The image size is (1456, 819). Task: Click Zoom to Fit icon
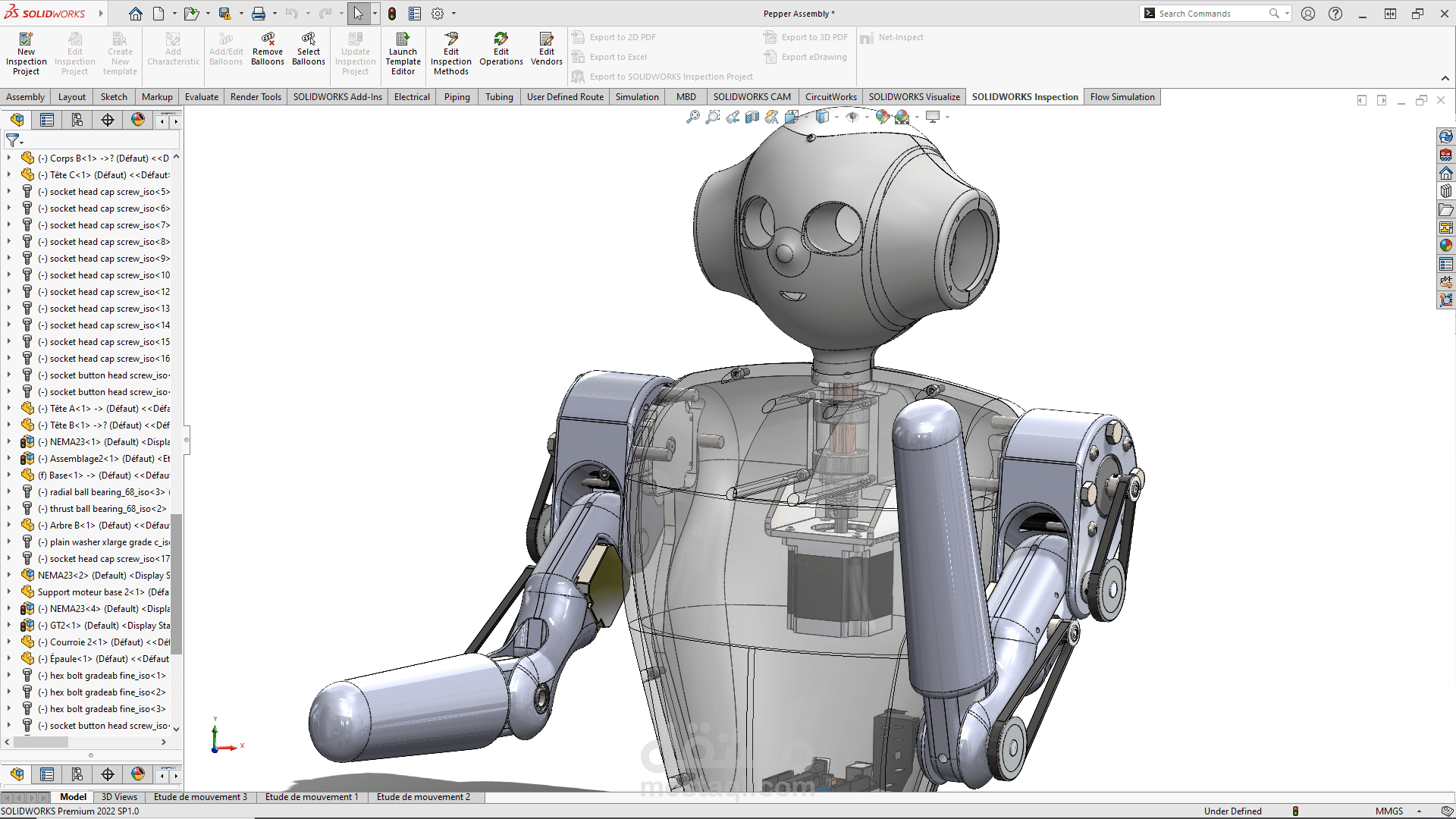pos(693,117)
